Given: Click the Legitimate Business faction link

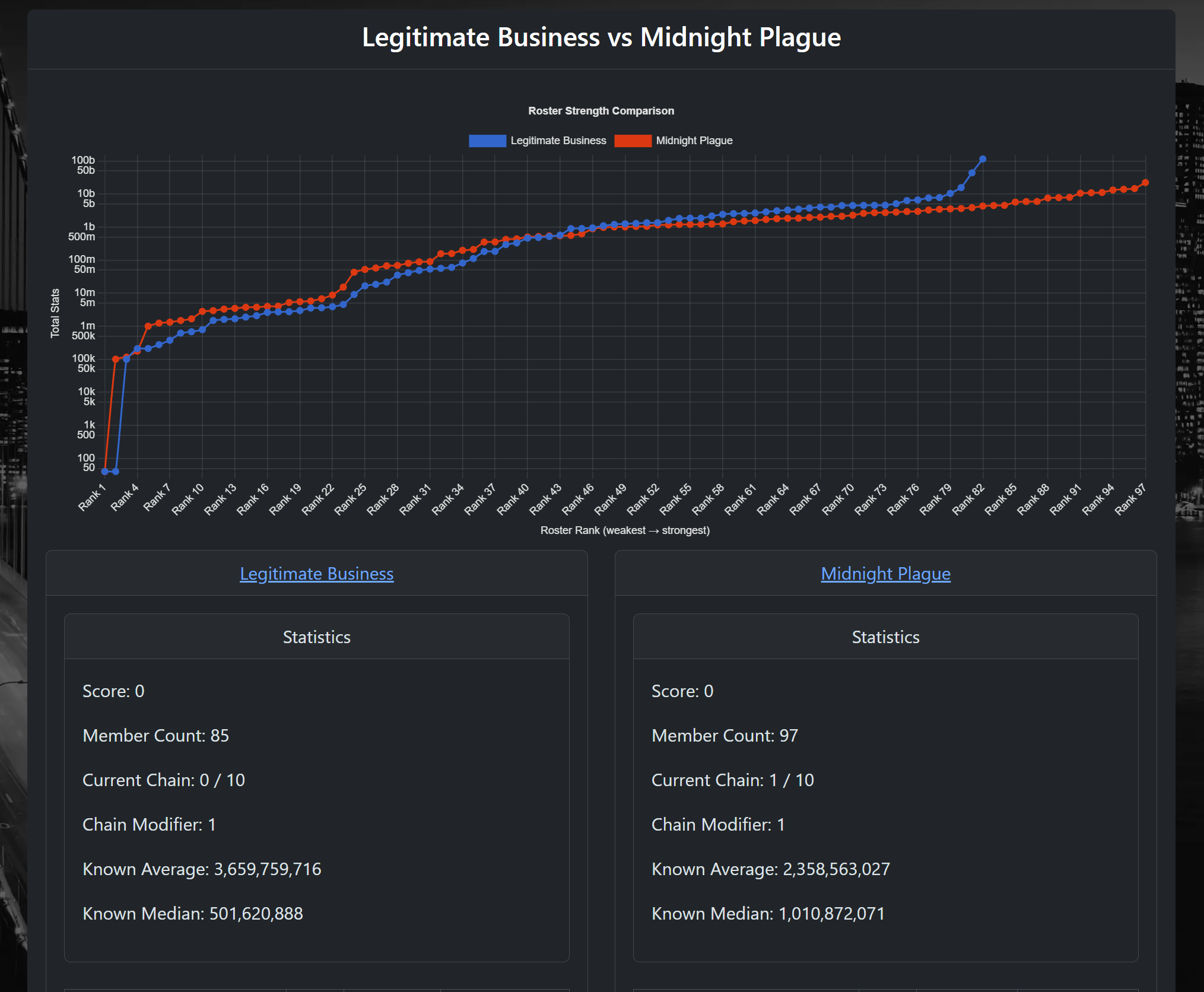Looking at the screenshot, I should coord(316,574).
